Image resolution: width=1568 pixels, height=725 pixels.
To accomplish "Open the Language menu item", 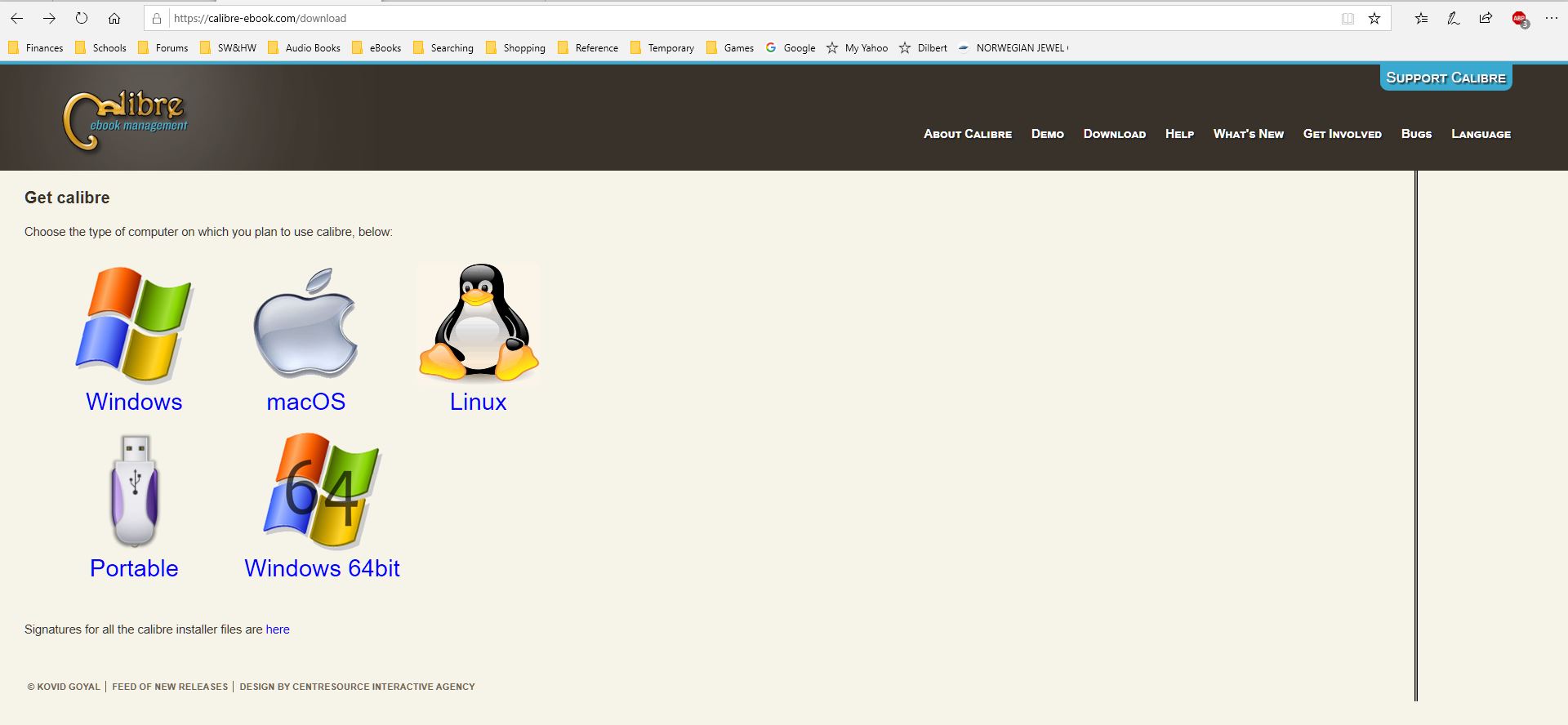I will coord(1481,134).
